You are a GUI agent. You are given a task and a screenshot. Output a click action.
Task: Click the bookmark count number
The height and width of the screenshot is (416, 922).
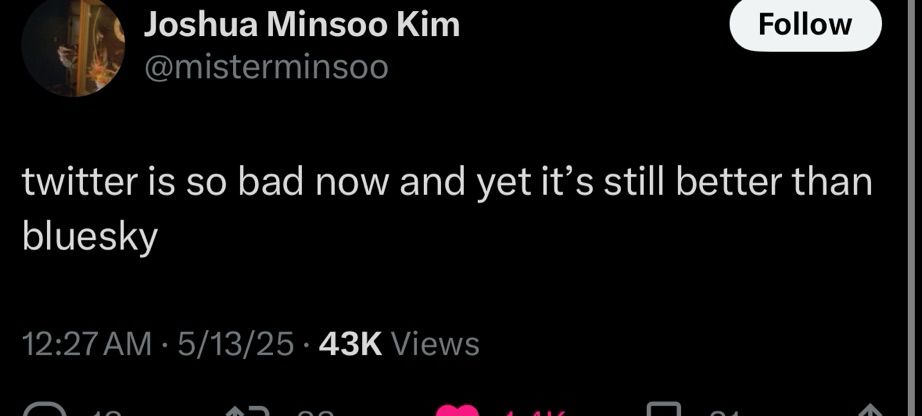pyautogui.click(x=724, y=414)
